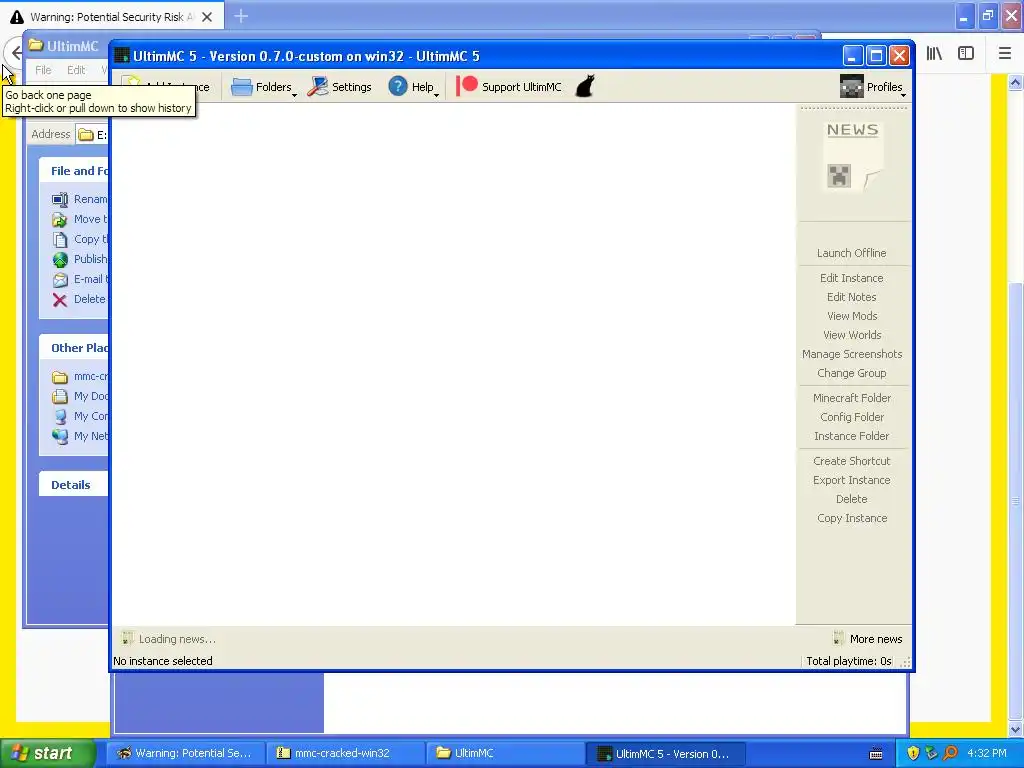Click the blue Folders icon in toolbar
The image size is (1024, 768).
[242, 87]
